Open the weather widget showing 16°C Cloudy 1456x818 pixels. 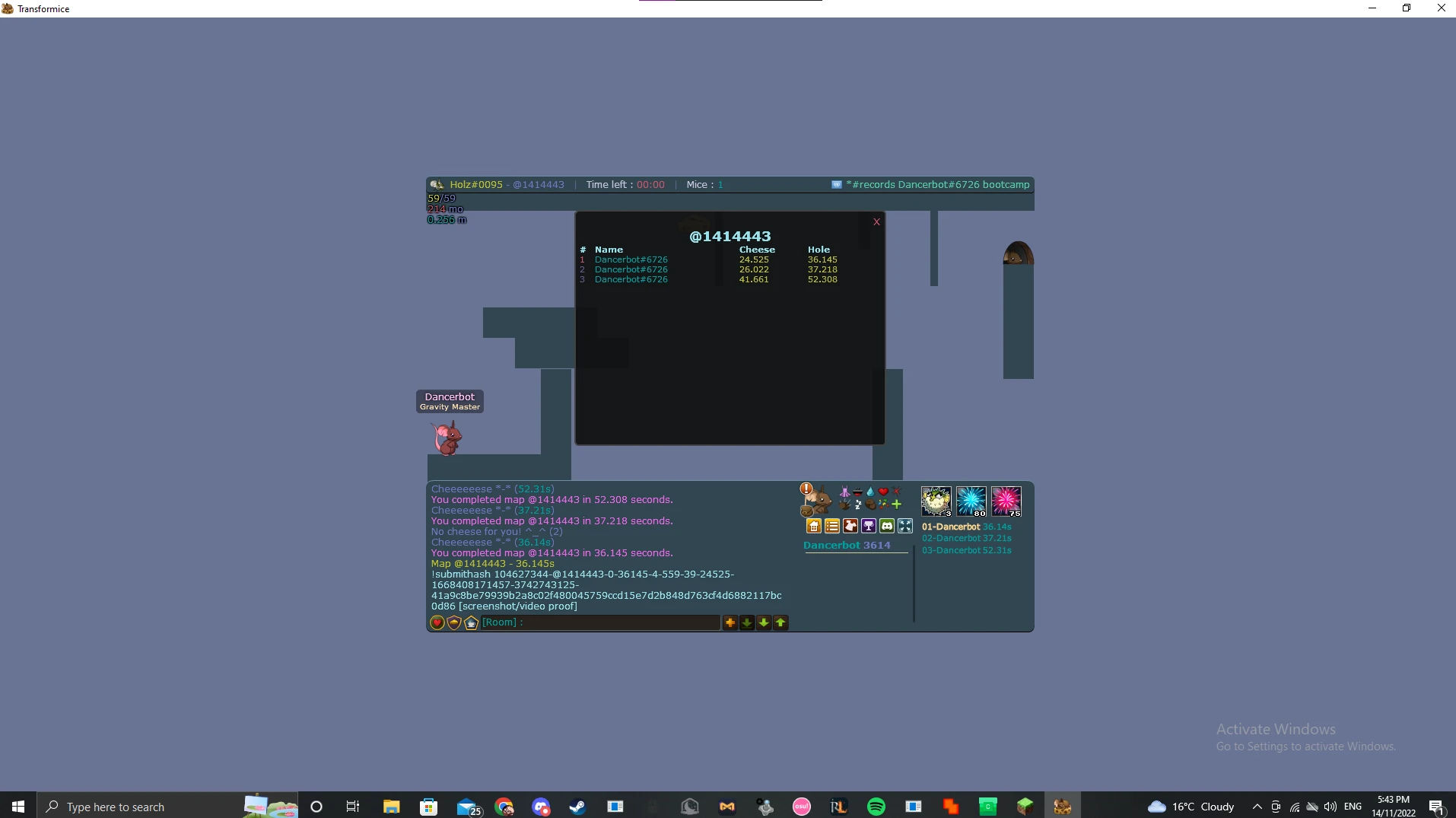pos(1191,806)
